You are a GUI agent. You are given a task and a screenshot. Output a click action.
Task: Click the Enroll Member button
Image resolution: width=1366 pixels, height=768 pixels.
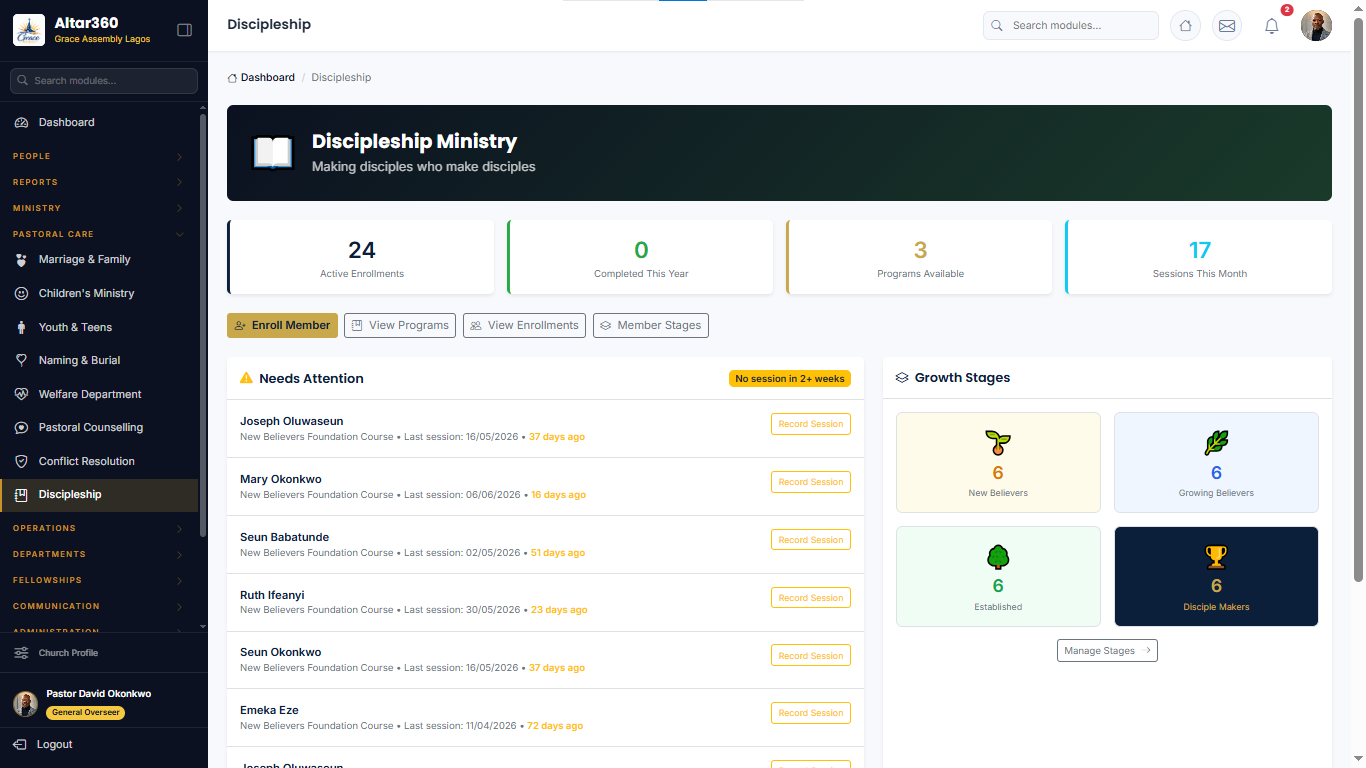click(282, 325)
